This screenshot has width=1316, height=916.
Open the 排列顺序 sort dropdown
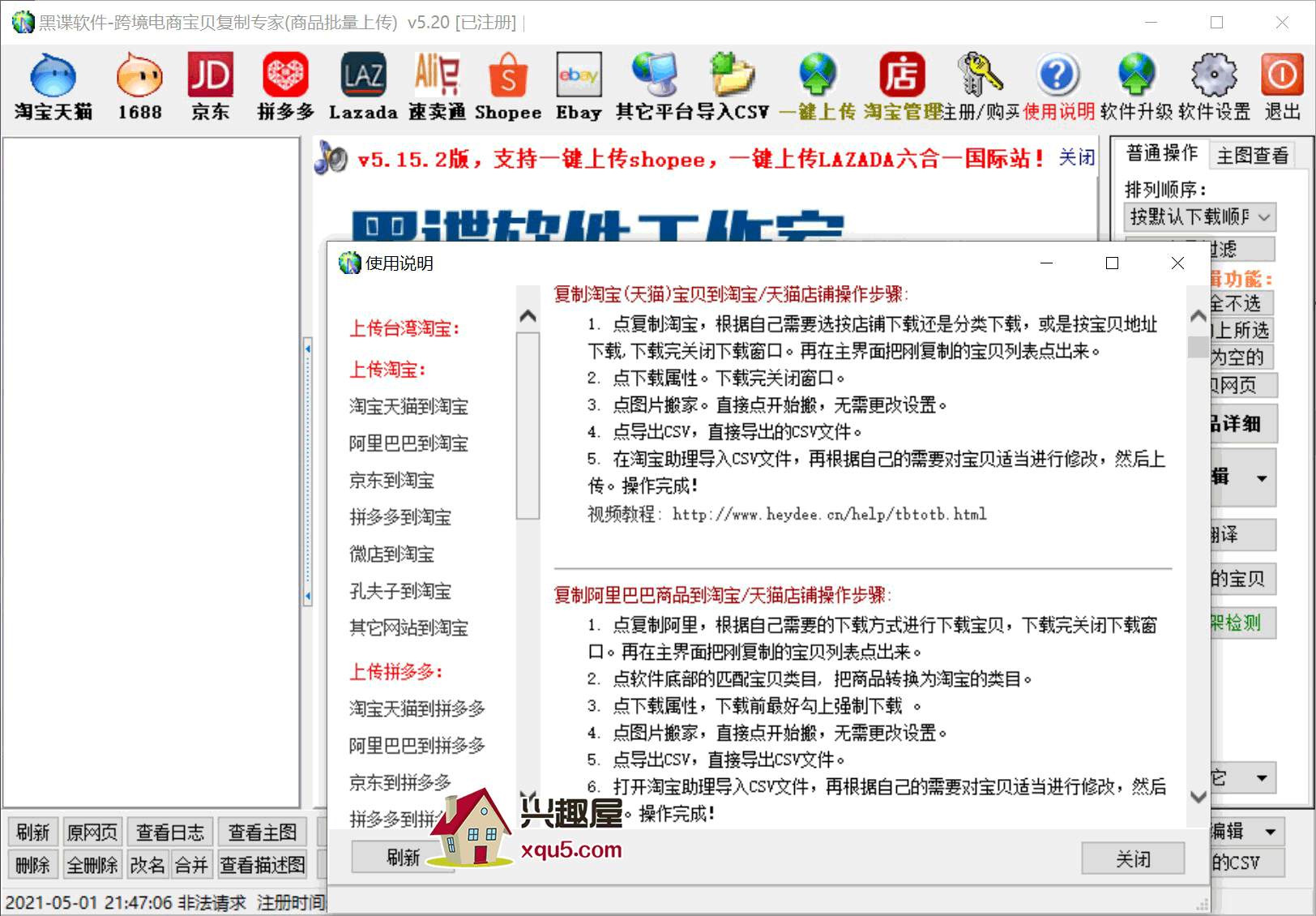1200,216
